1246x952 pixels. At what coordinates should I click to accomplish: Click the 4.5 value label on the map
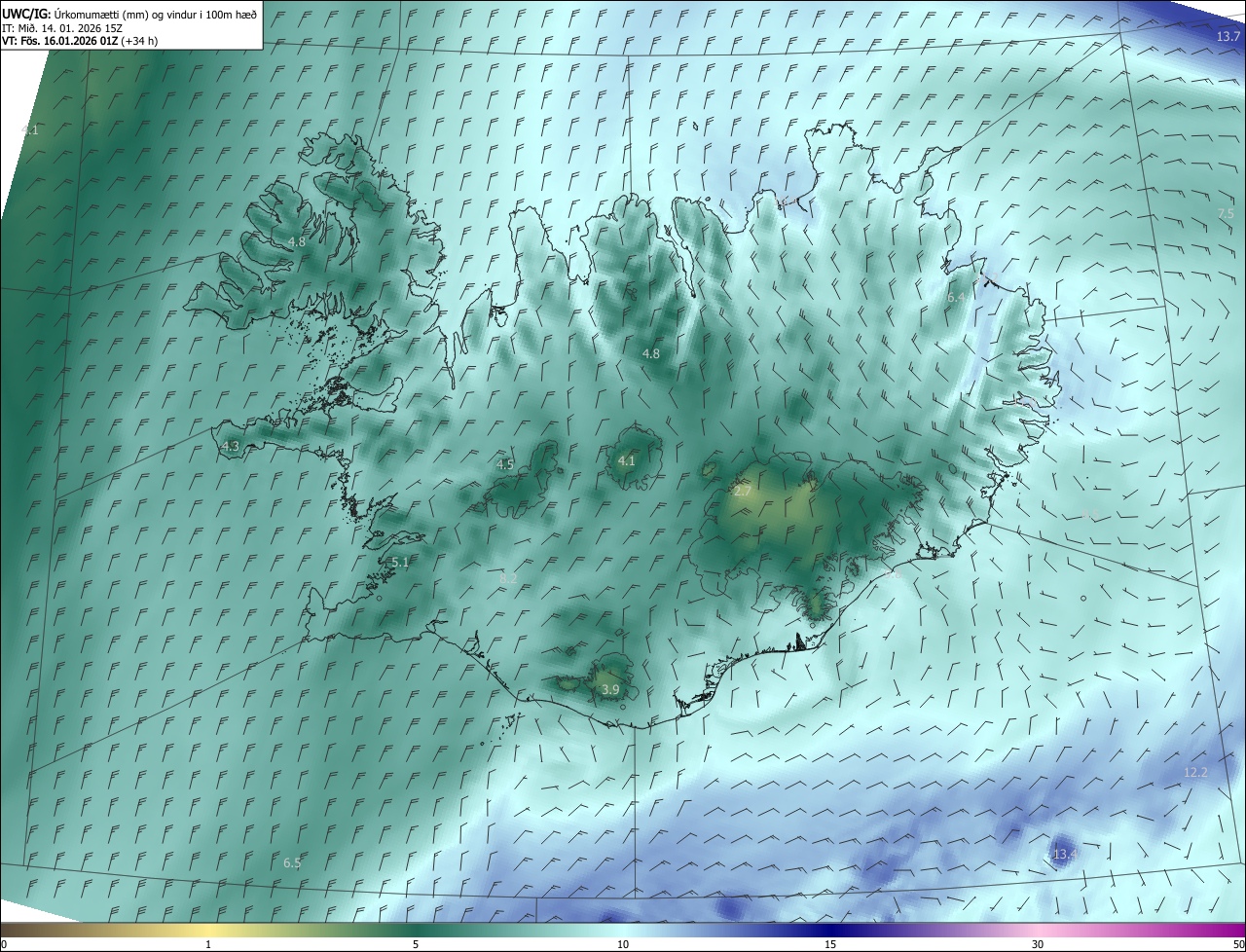click(505, 465)
